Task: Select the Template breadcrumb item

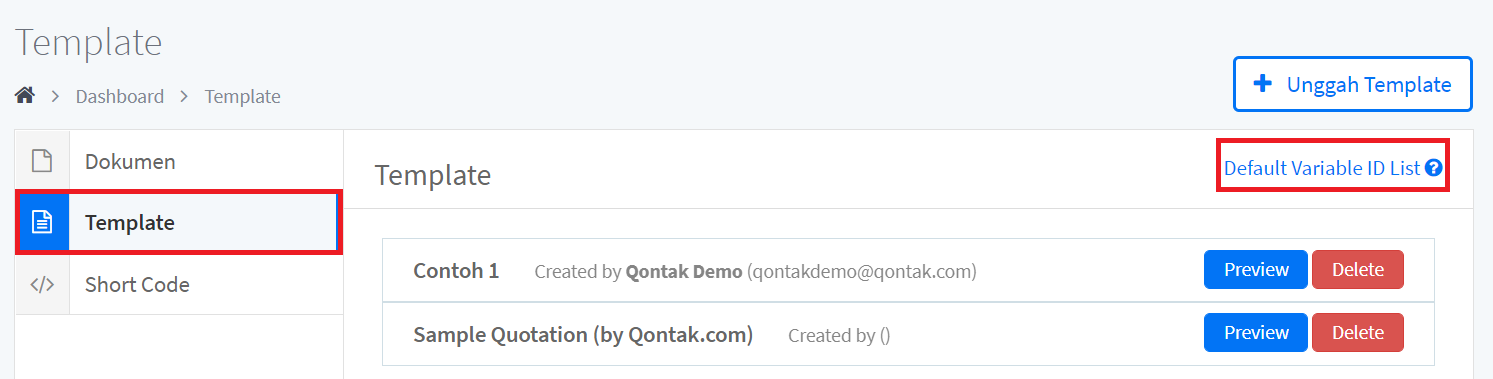Action: coord(242,96)
